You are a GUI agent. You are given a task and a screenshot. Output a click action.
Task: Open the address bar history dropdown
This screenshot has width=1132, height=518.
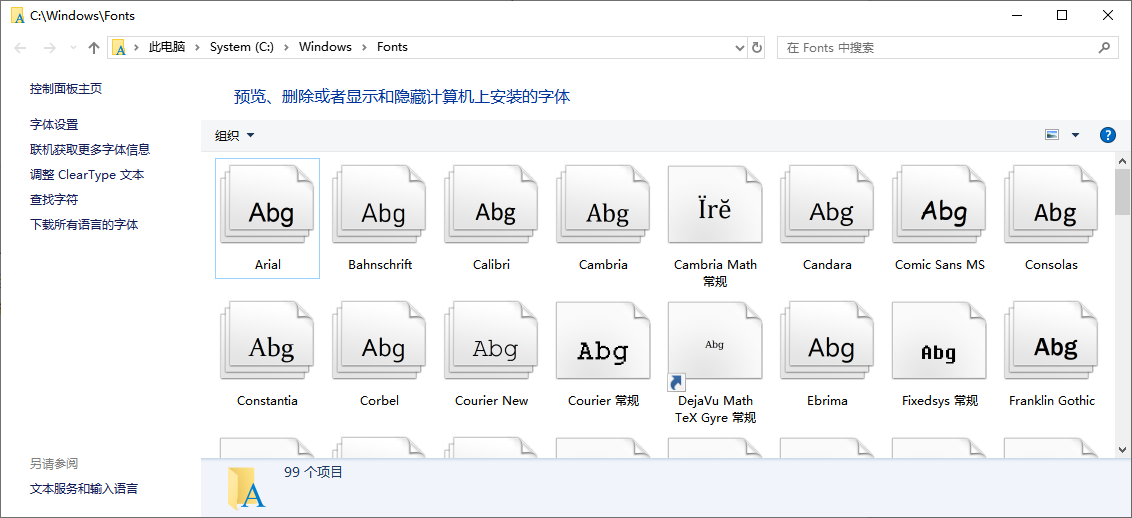pyautogui.click(x=740, y=48)
